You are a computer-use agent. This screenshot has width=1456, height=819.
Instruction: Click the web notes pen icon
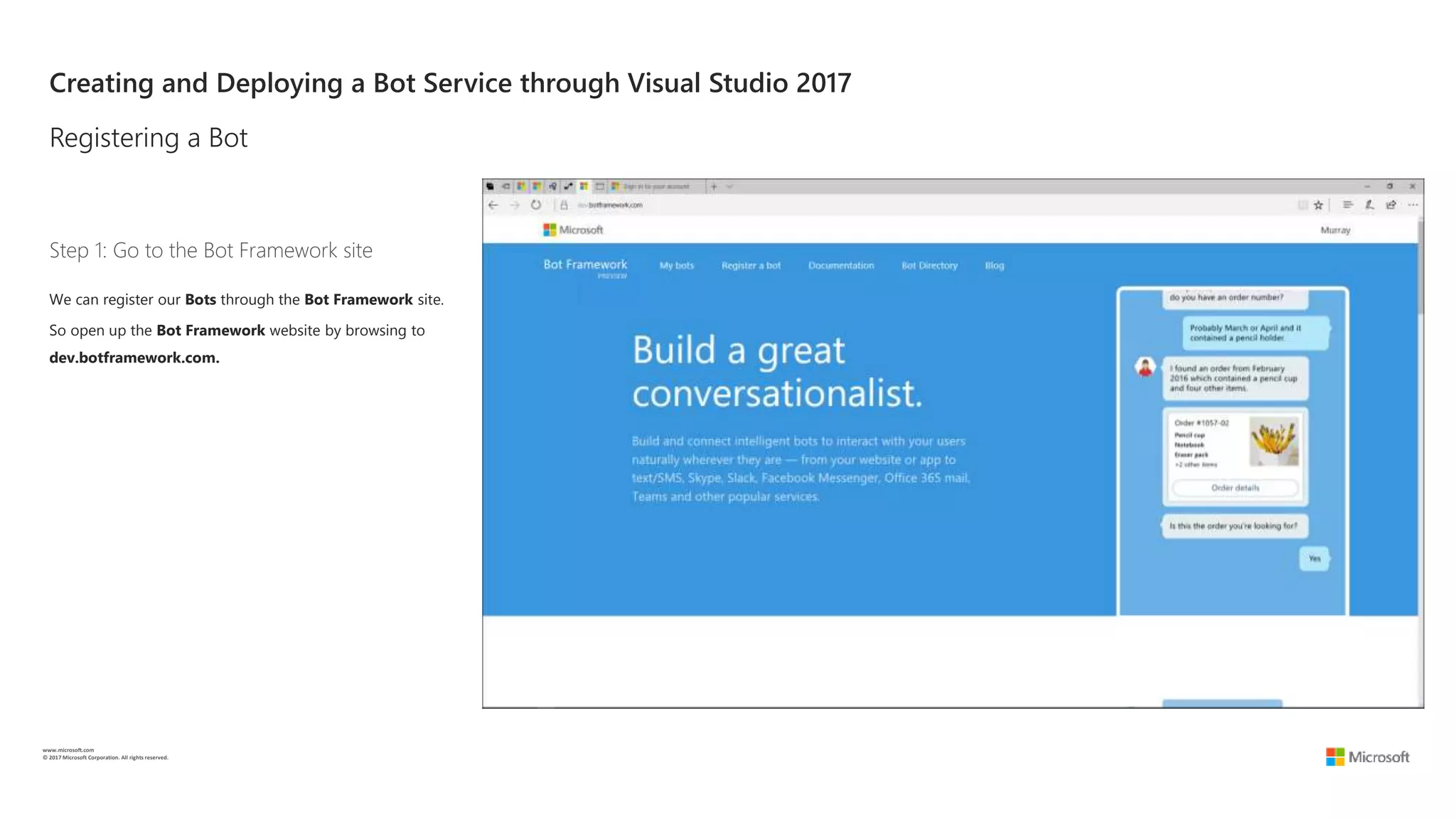1369,205
